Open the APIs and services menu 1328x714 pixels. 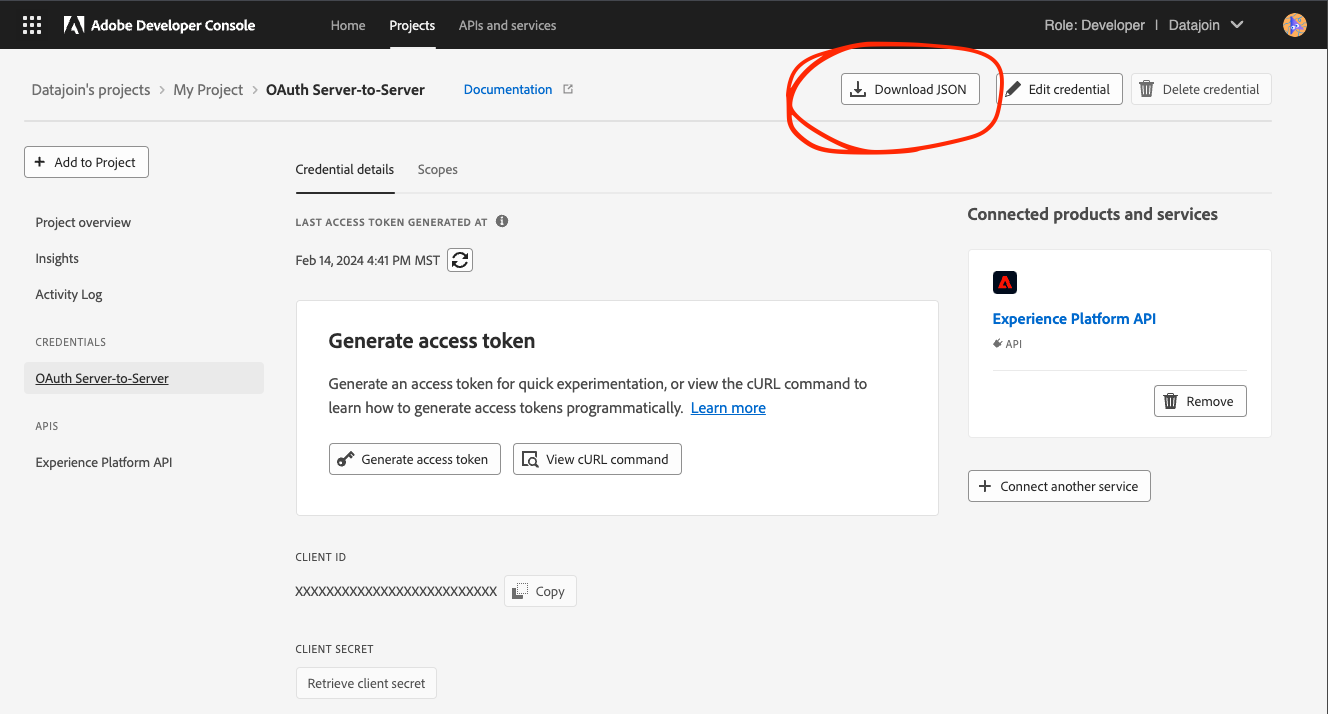point(507,25)
